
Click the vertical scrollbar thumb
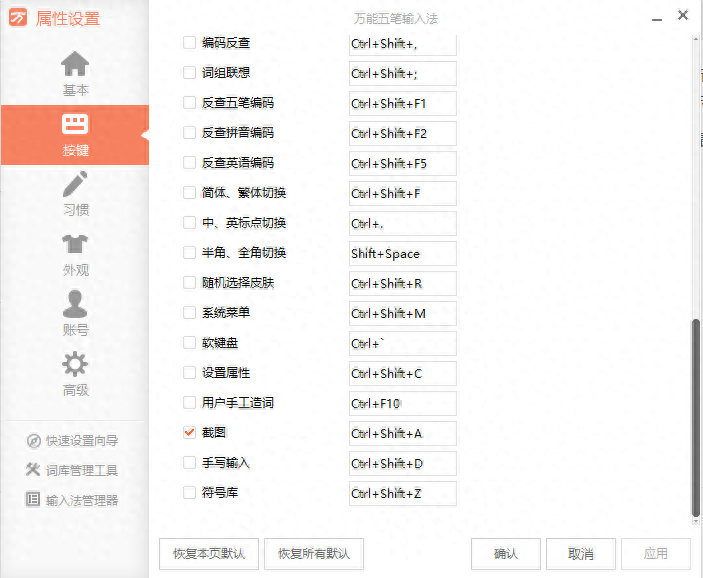(x=695, y=418)
